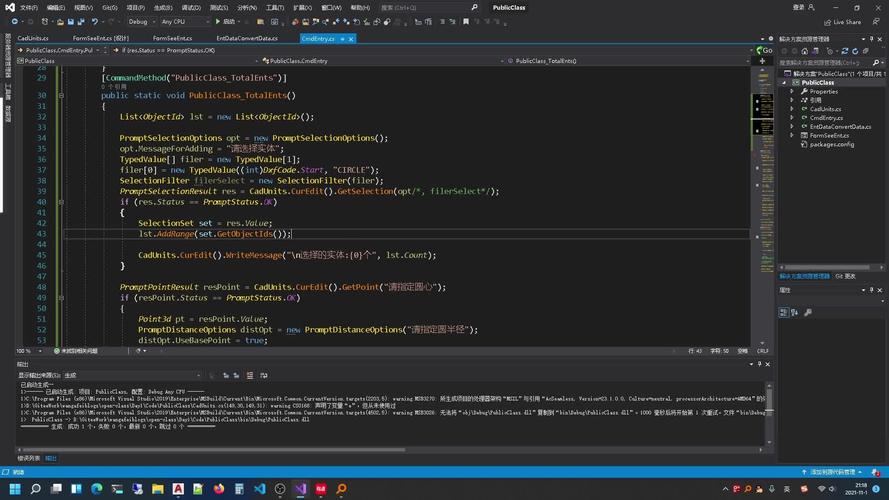This screenshot has height=500, width=889.
Task: Expand the Properties node in Solution Explorer
Action: coord(792,91)
